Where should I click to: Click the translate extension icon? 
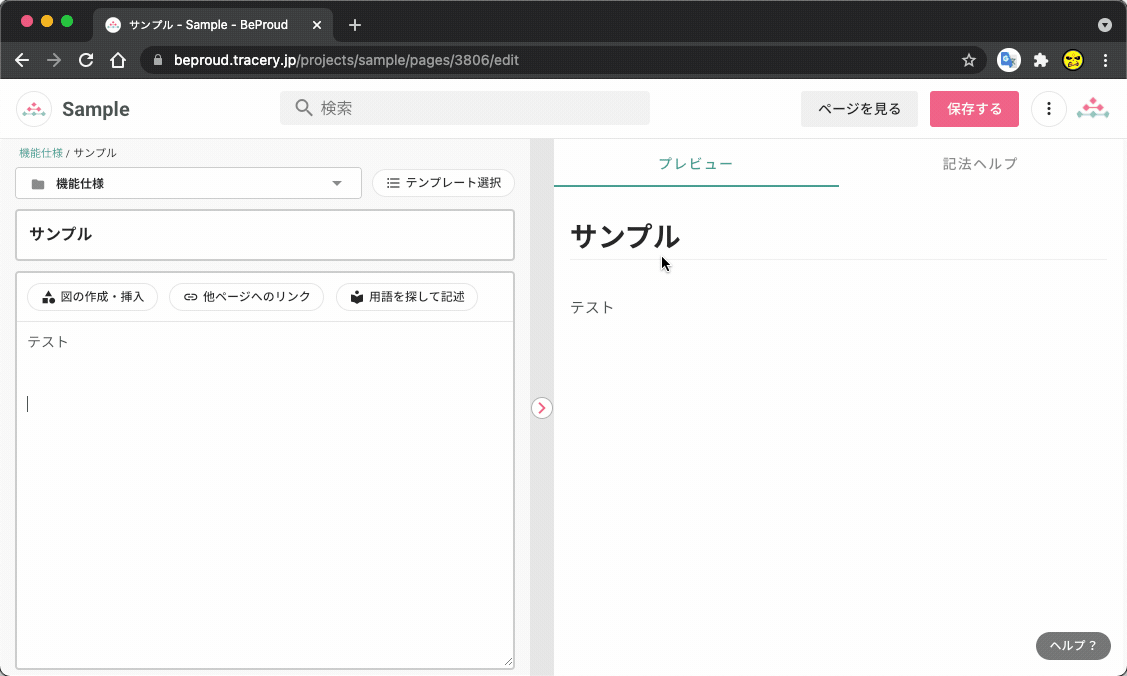[1008, 60]
